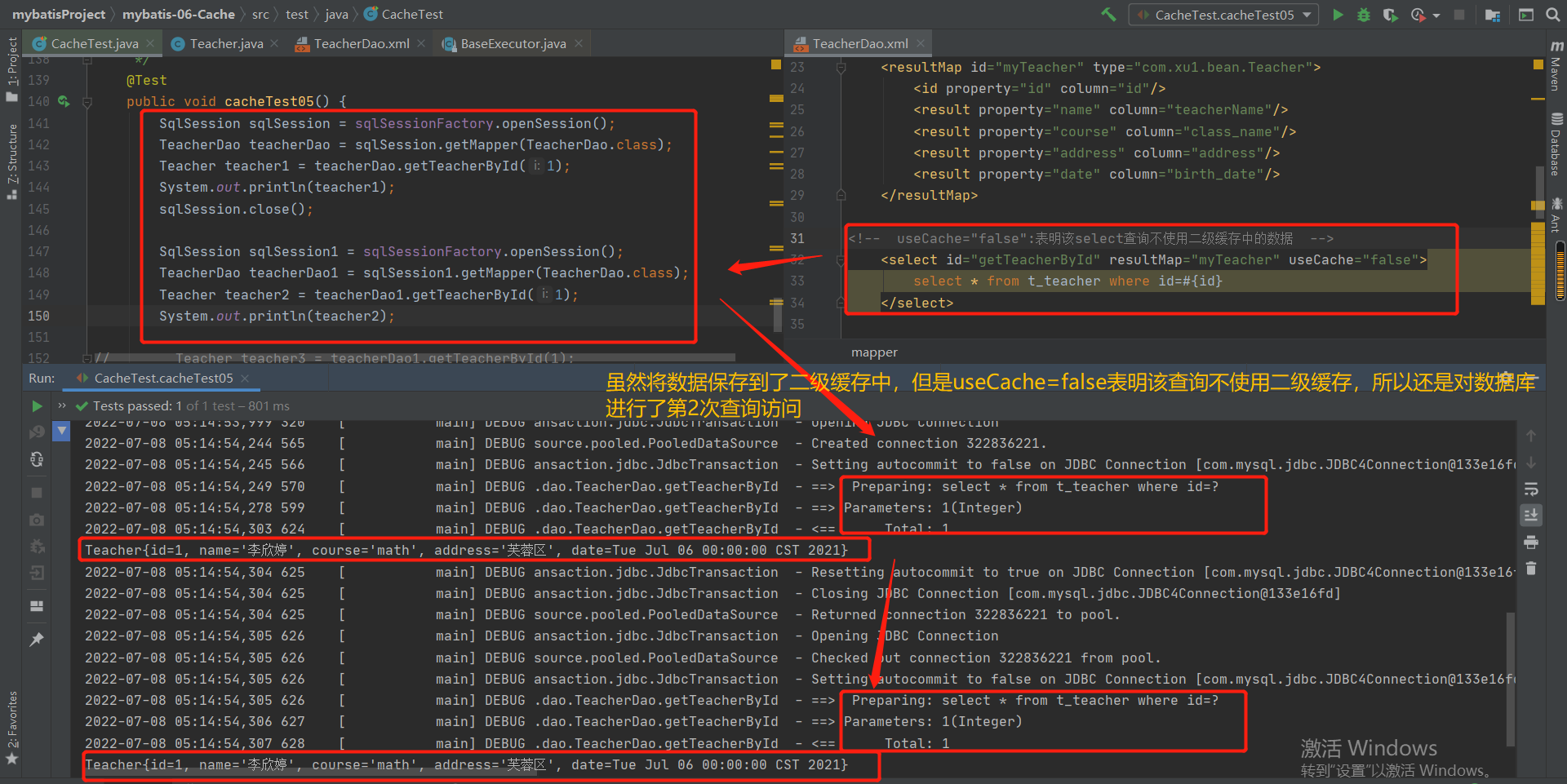Click the Exit icon in the Run panel

click(37, 573)
